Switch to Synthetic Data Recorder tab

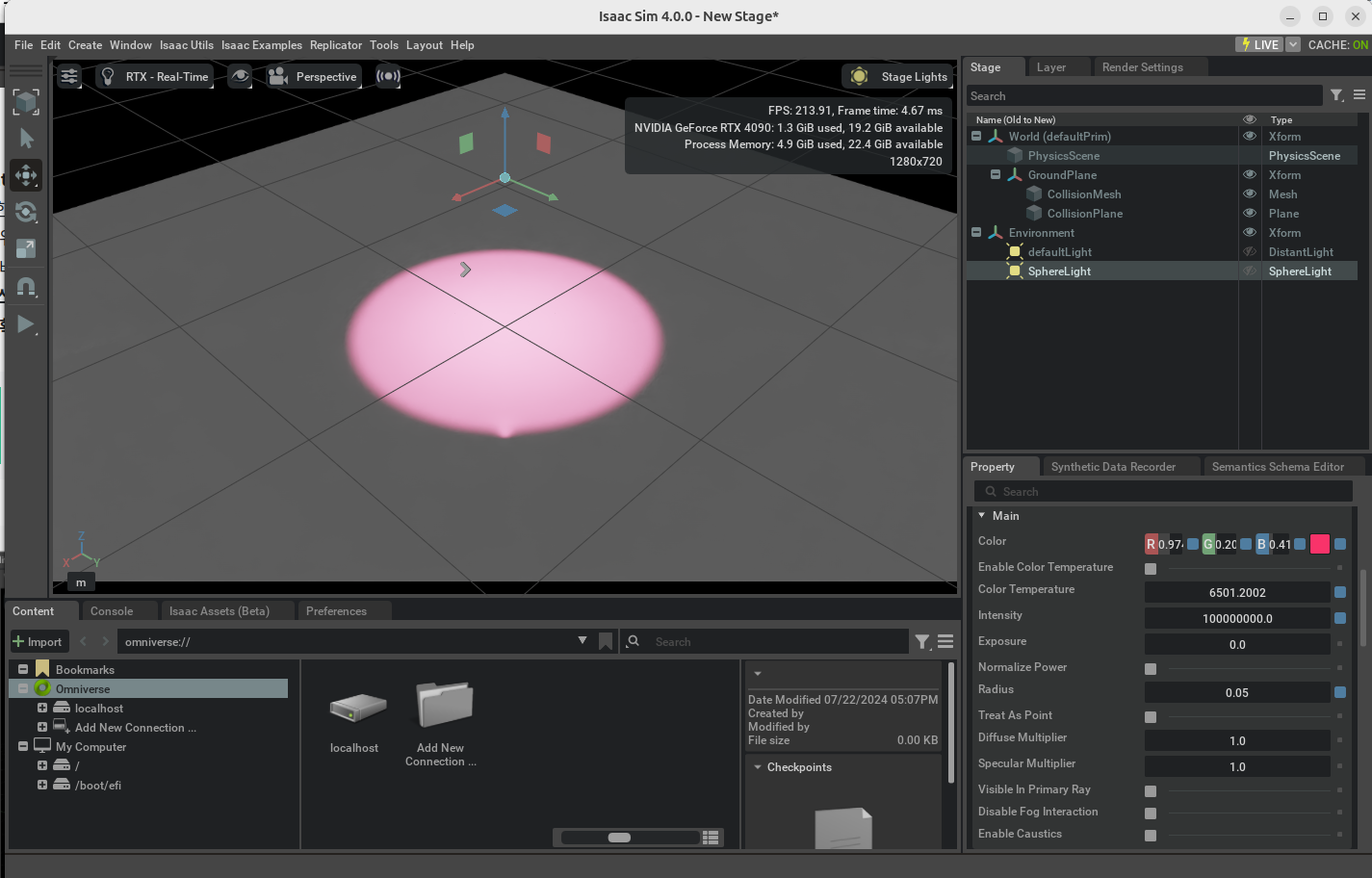[x=1114, y=467]
